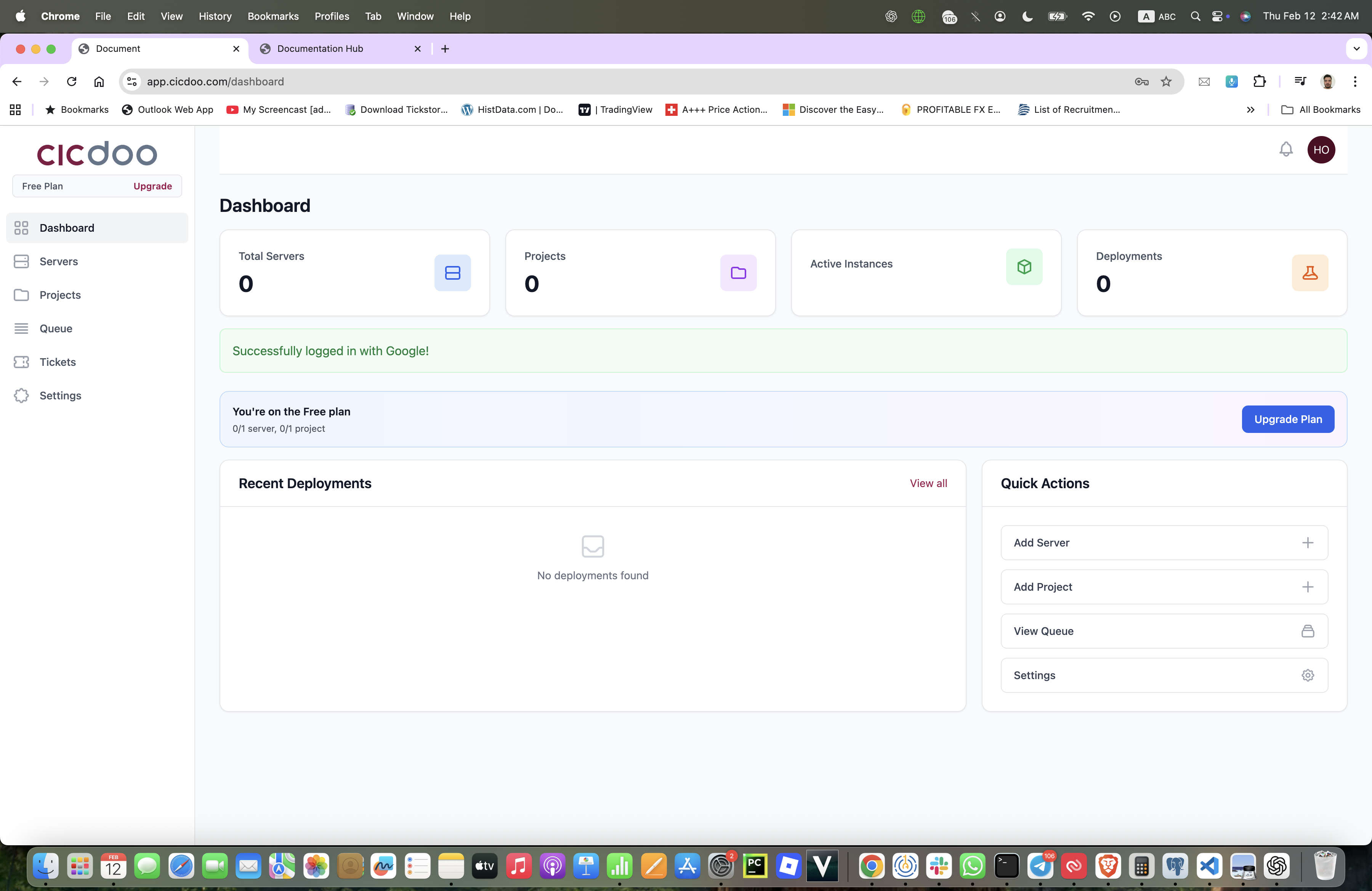Viewport: 1372px width, 891px height.
Task: Click the notification bell icon
Action: click(x=1285, y=150)
